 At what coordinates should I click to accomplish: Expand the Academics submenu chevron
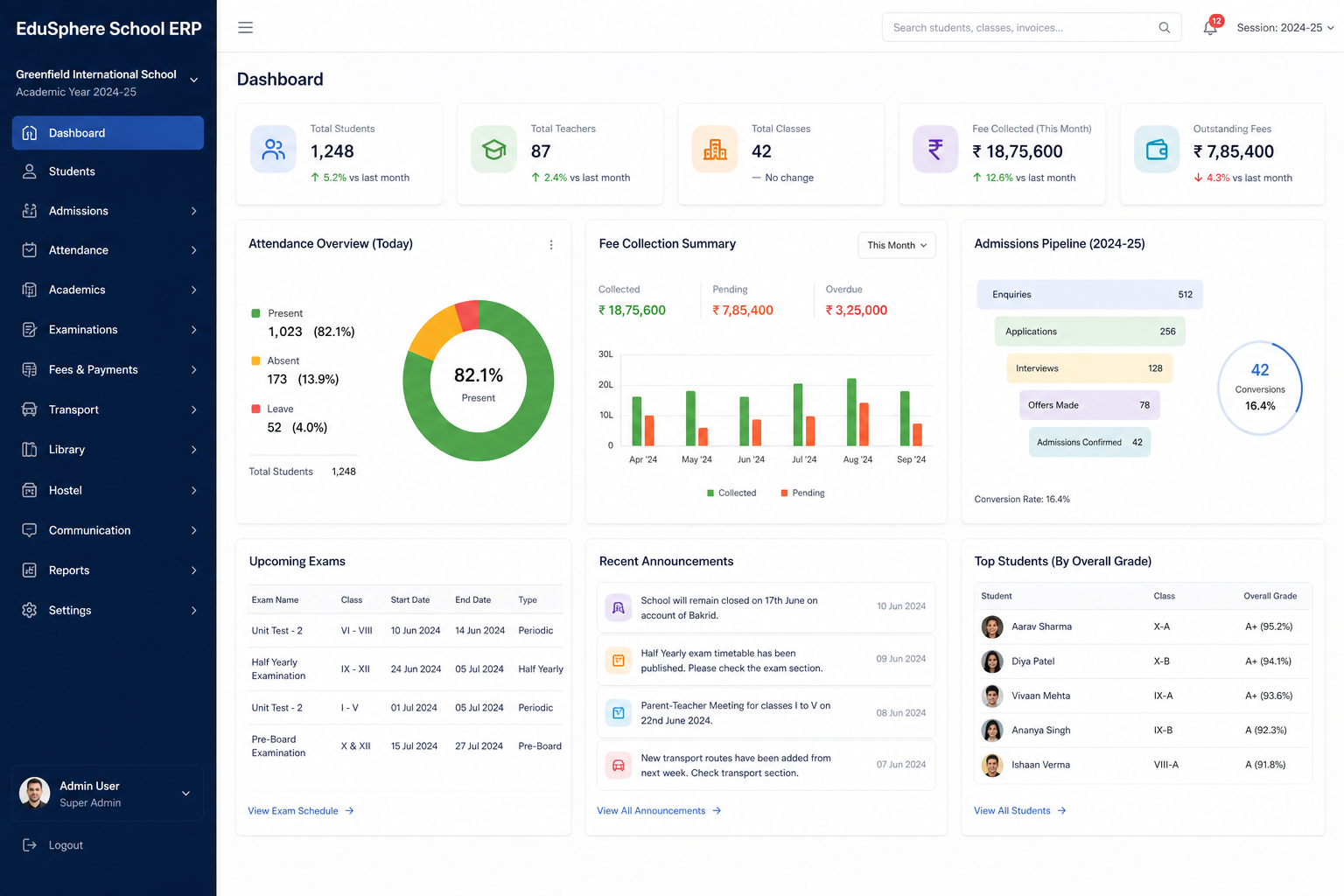coord(194,290)
